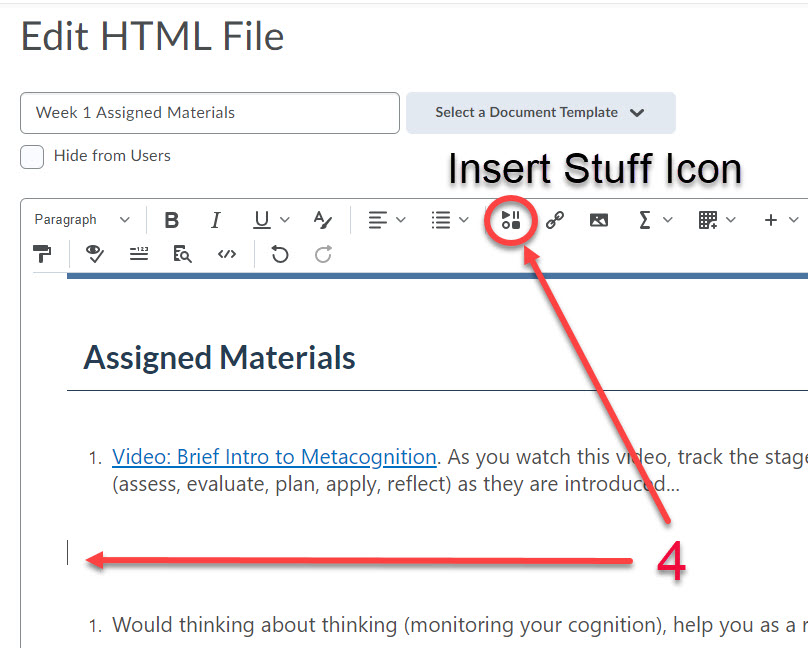
Task: Open the Video: Brief Intro to Metacognition link
Action: click(x=274, y=456)
